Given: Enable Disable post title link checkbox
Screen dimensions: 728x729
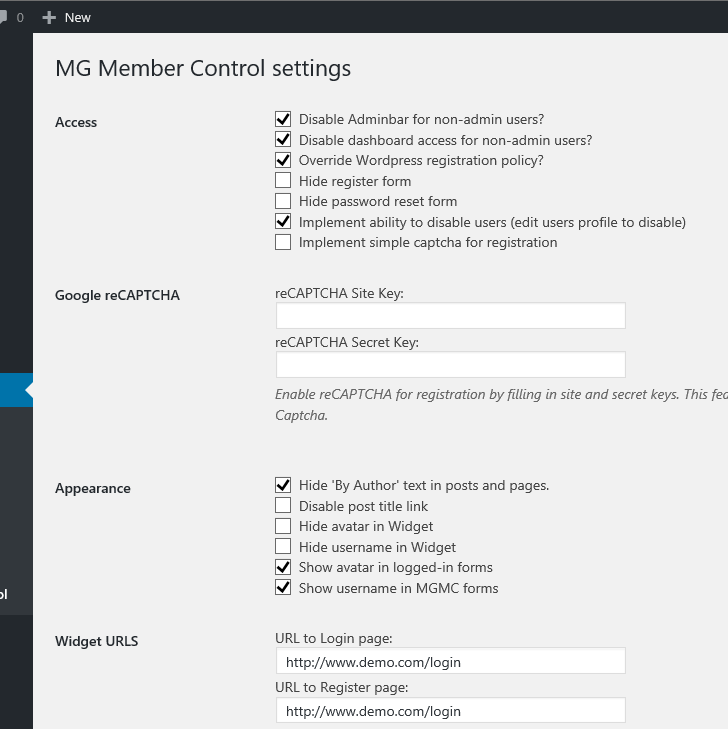Looking at the screenshot, I should tap(283, 505).
